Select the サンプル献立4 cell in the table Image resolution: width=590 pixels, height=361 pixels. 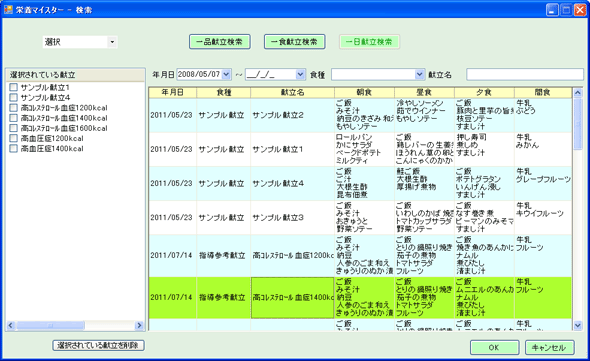292,184
